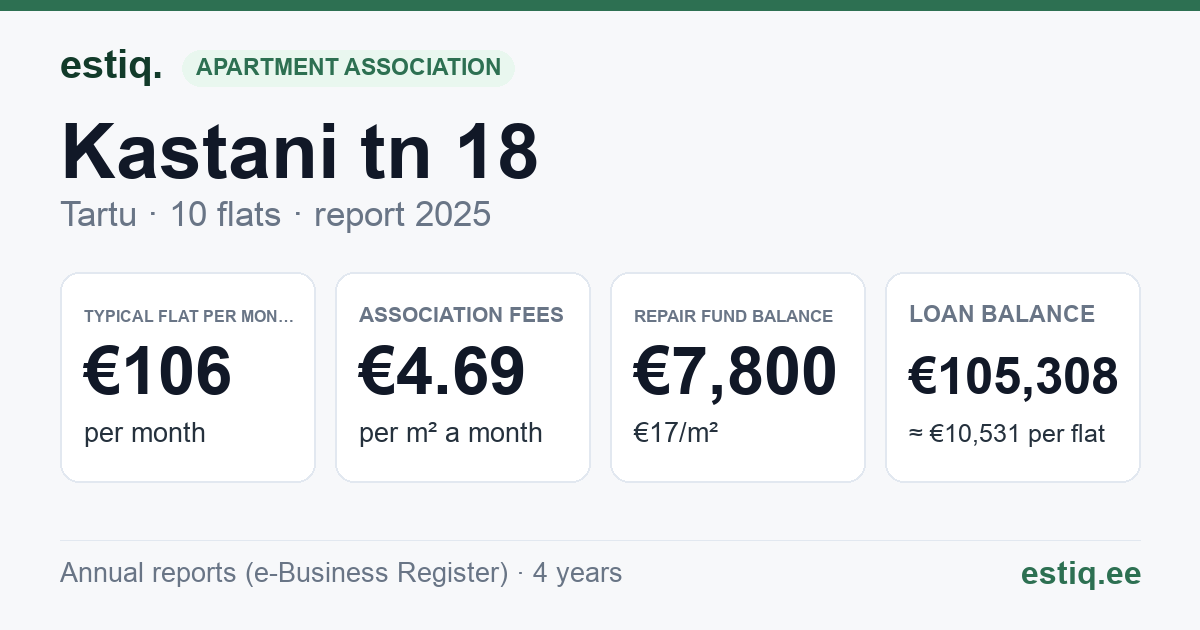Screen dimensions: 1200x630
Task: Click the TYPICAL FLAT PER MON… label
Action: click(189, 316)
